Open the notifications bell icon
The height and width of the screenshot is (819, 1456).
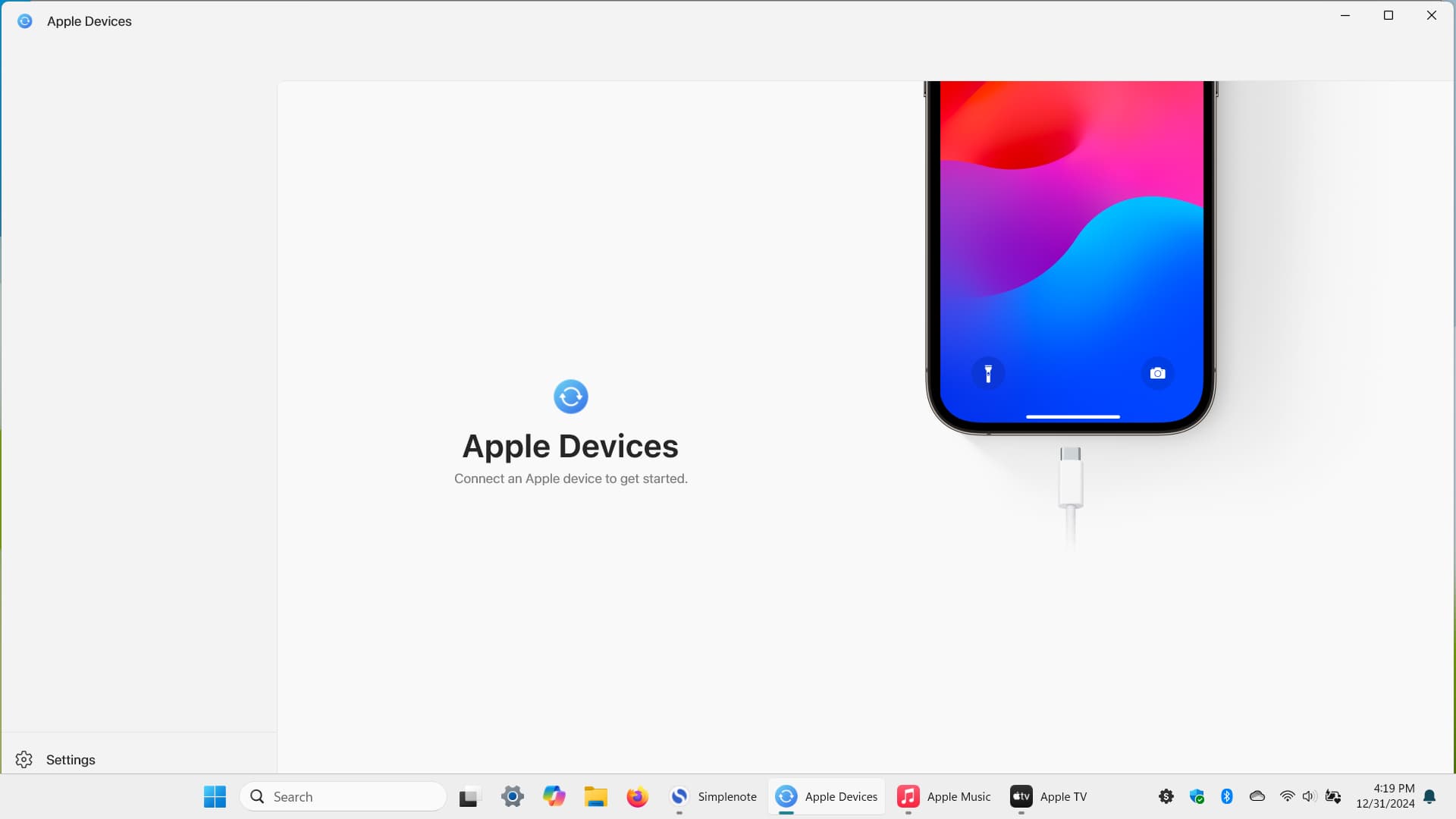[1429, 796]
